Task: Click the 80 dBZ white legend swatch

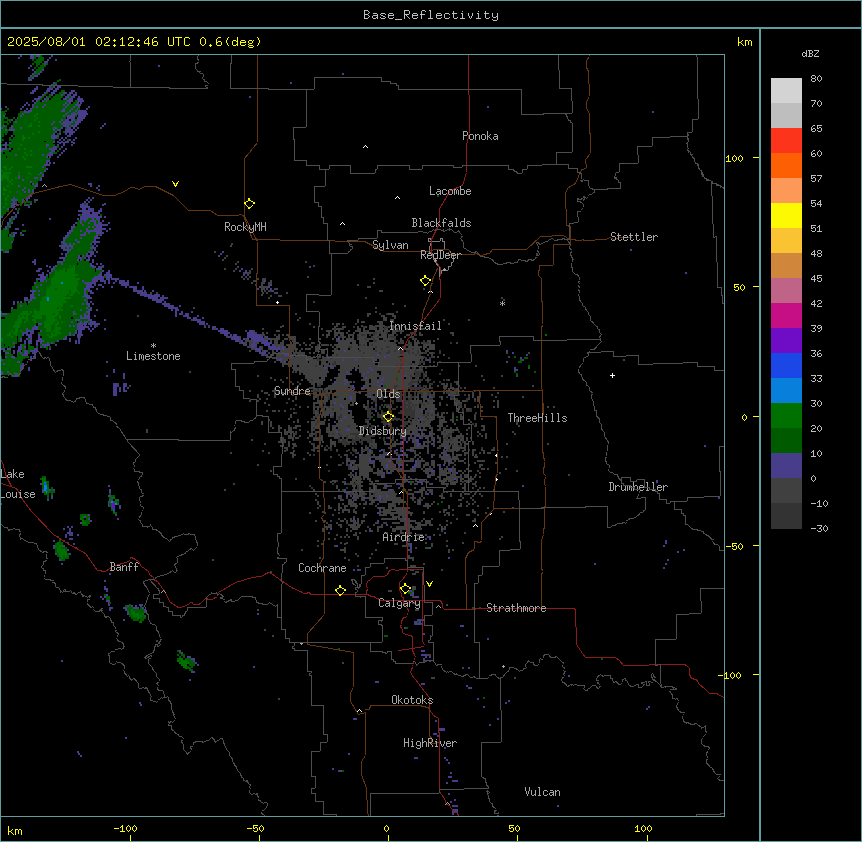Action: [x=786, y=91]
